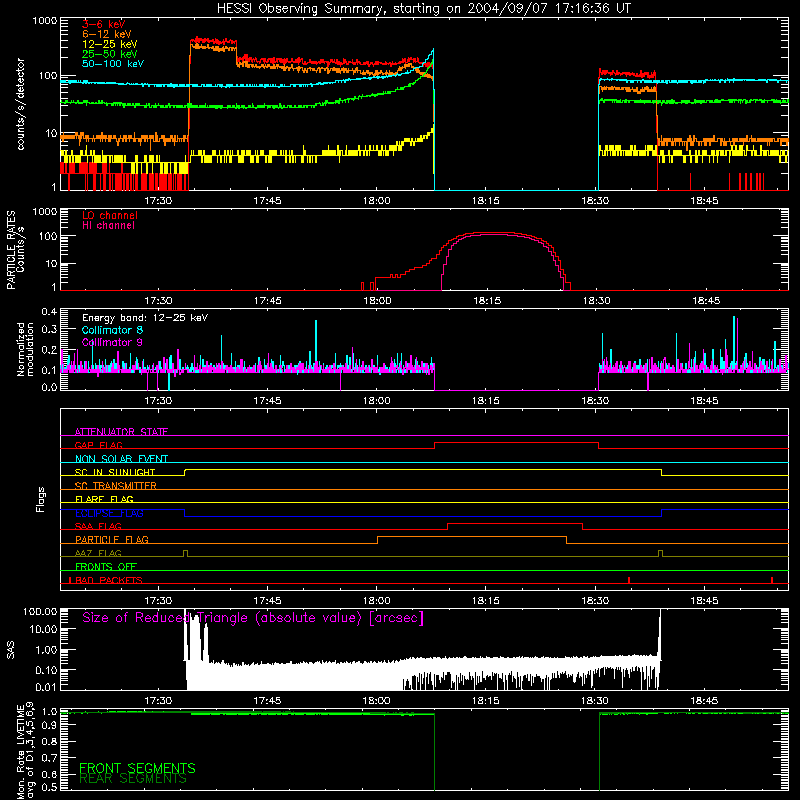Click the 'BAD PACKETS' flag label
This screenshot has height=800, width=800.
click(109, 580)
